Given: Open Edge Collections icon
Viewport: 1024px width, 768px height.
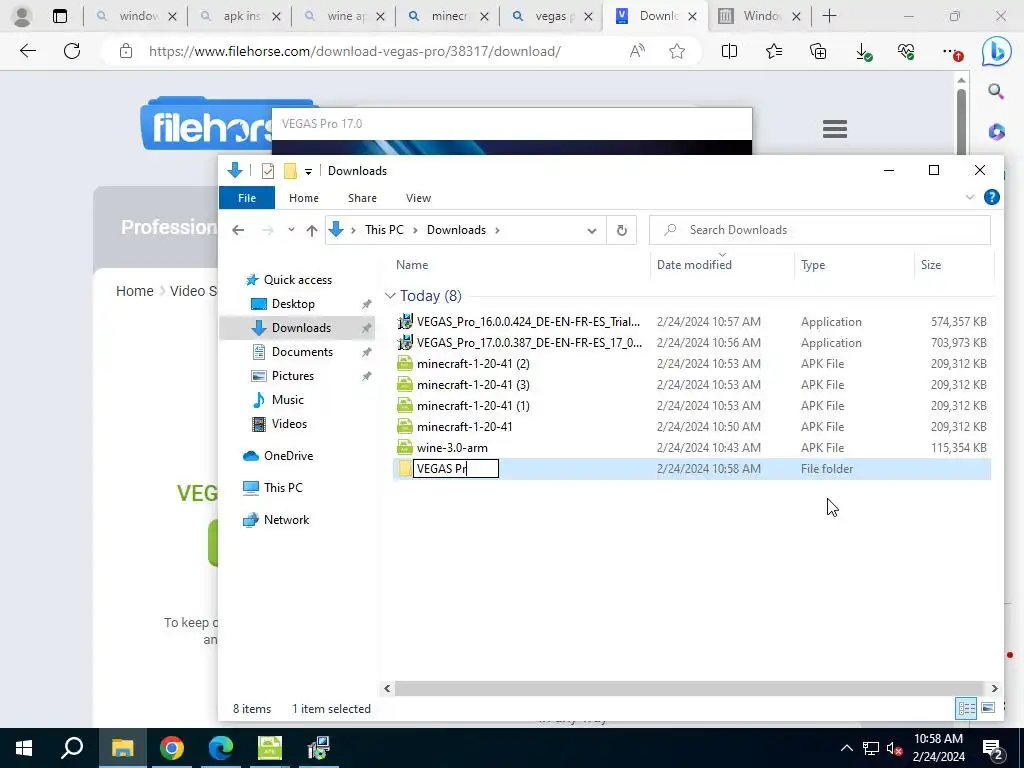Looking at the screenshot, I should [818, 51].
